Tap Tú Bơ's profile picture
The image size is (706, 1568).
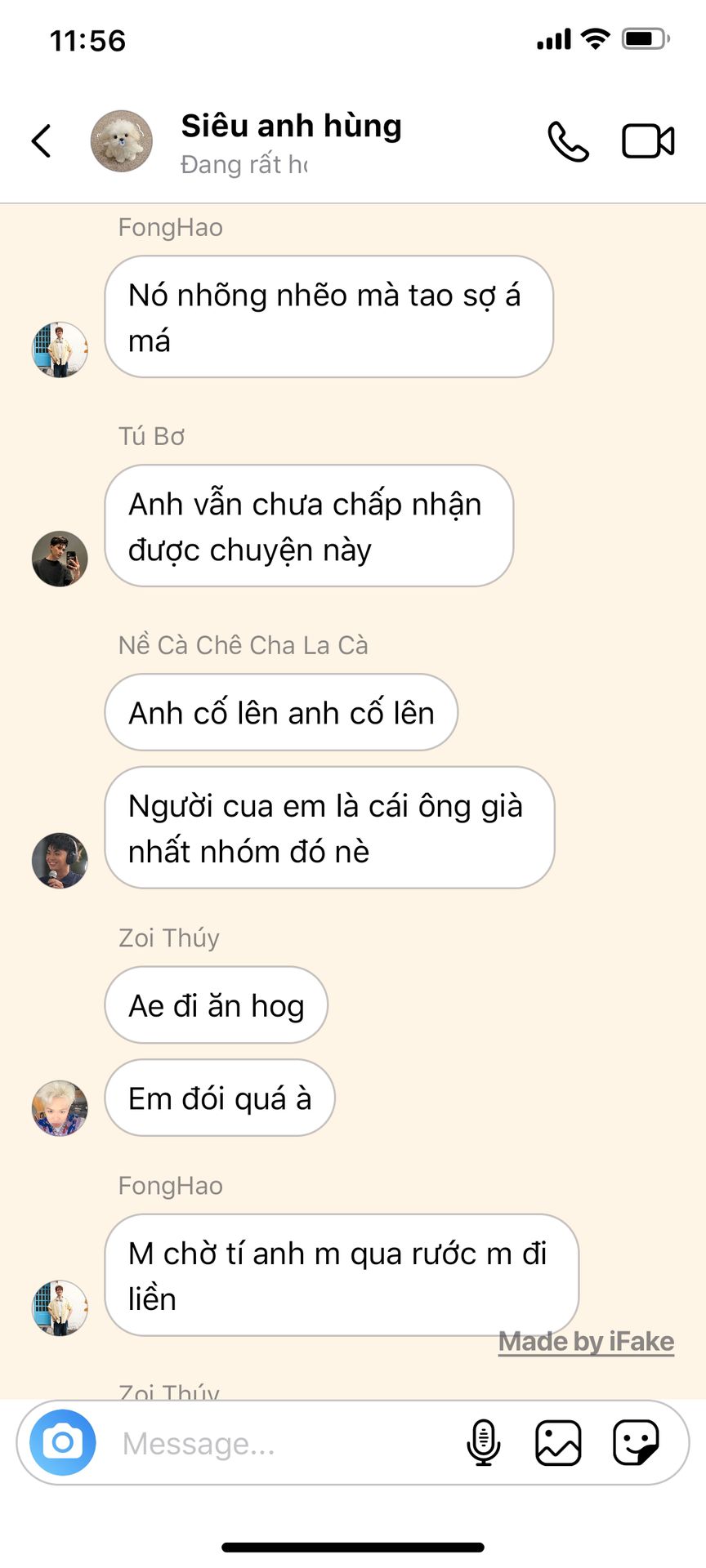pos(60,559)
